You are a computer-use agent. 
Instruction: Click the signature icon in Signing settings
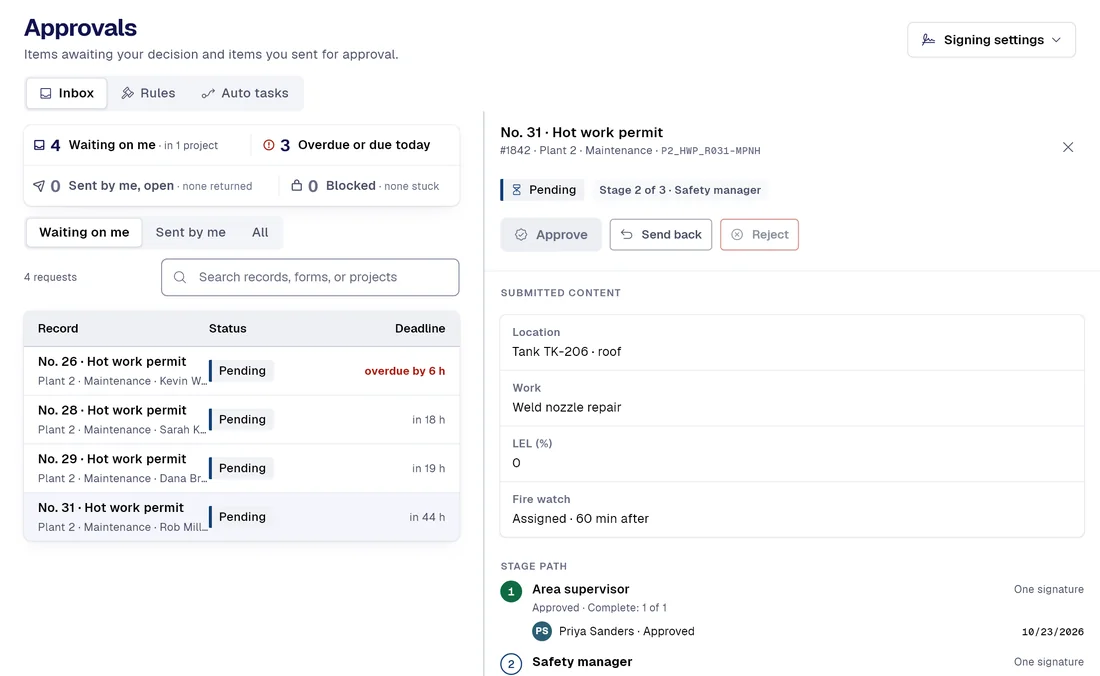coord(928,40)
